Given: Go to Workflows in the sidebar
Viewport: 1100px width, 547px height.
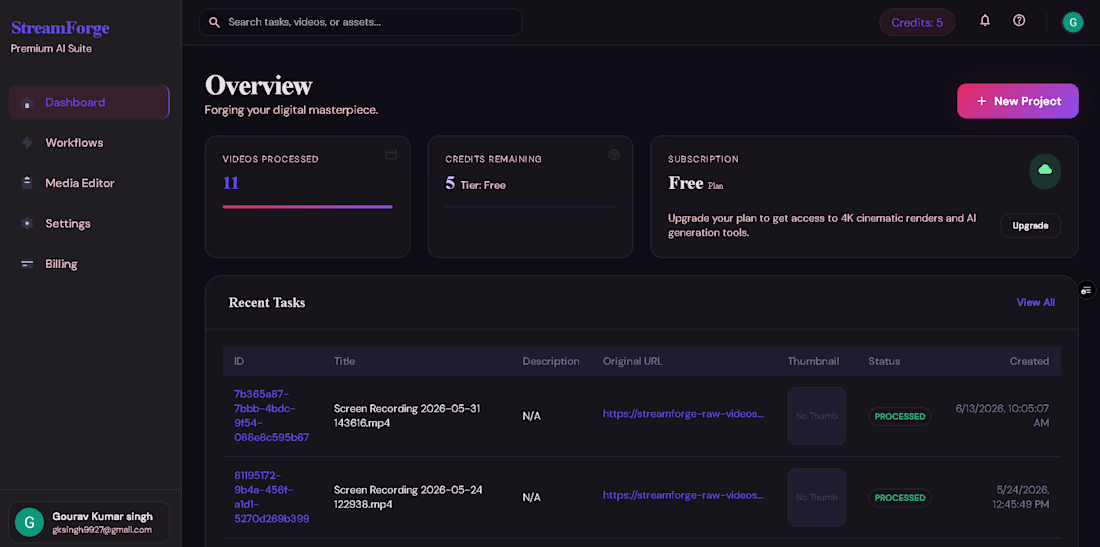Looking at the screenshot, I should pyautogui.click(x=89, y=143).
